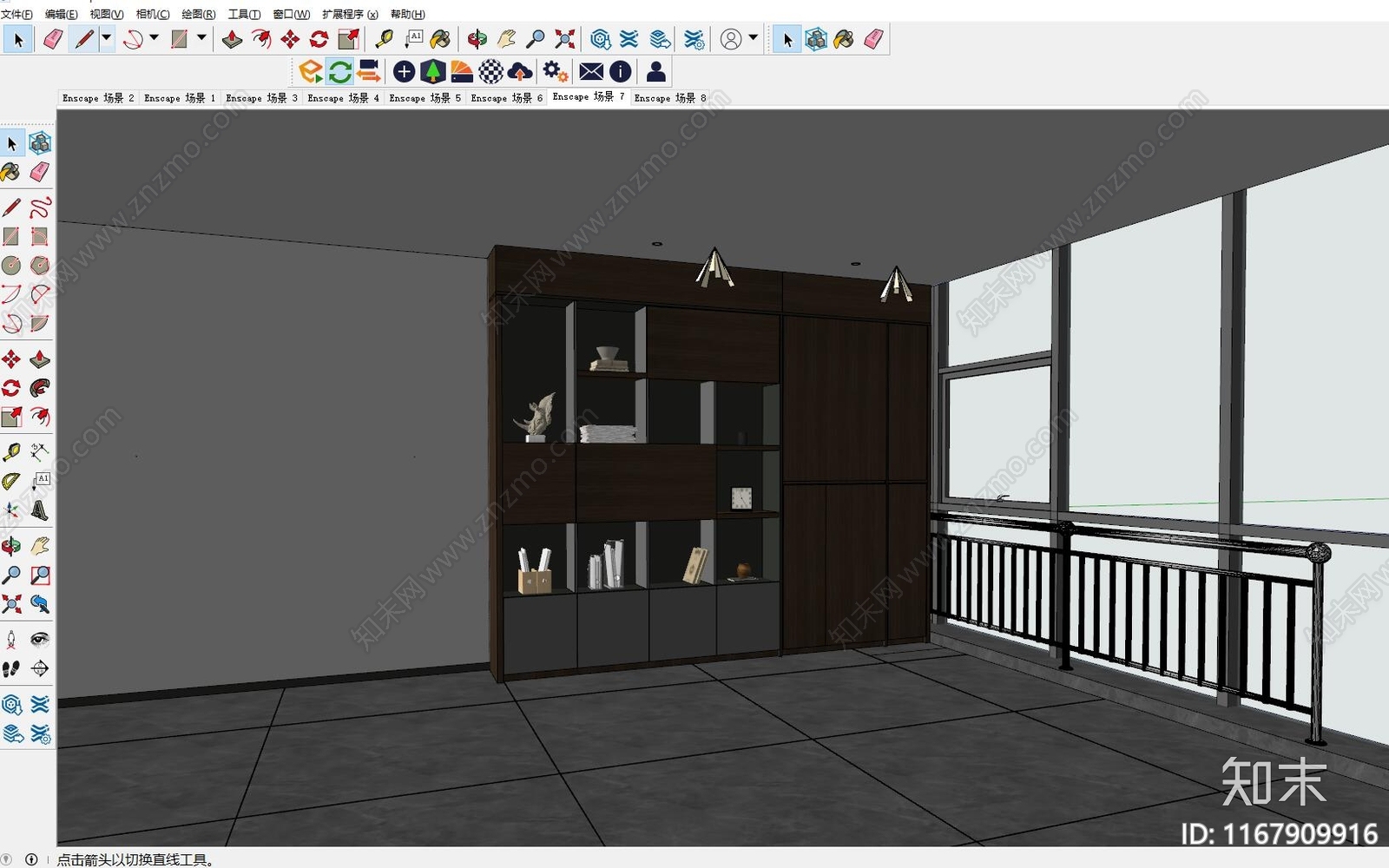Open the 绘图(R) menu

coord(199,14)
